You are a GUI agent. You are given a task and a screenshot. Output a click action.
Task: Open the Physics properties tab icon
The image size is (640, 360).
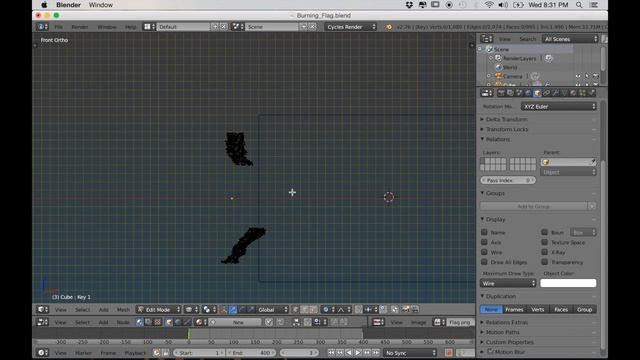592,93
